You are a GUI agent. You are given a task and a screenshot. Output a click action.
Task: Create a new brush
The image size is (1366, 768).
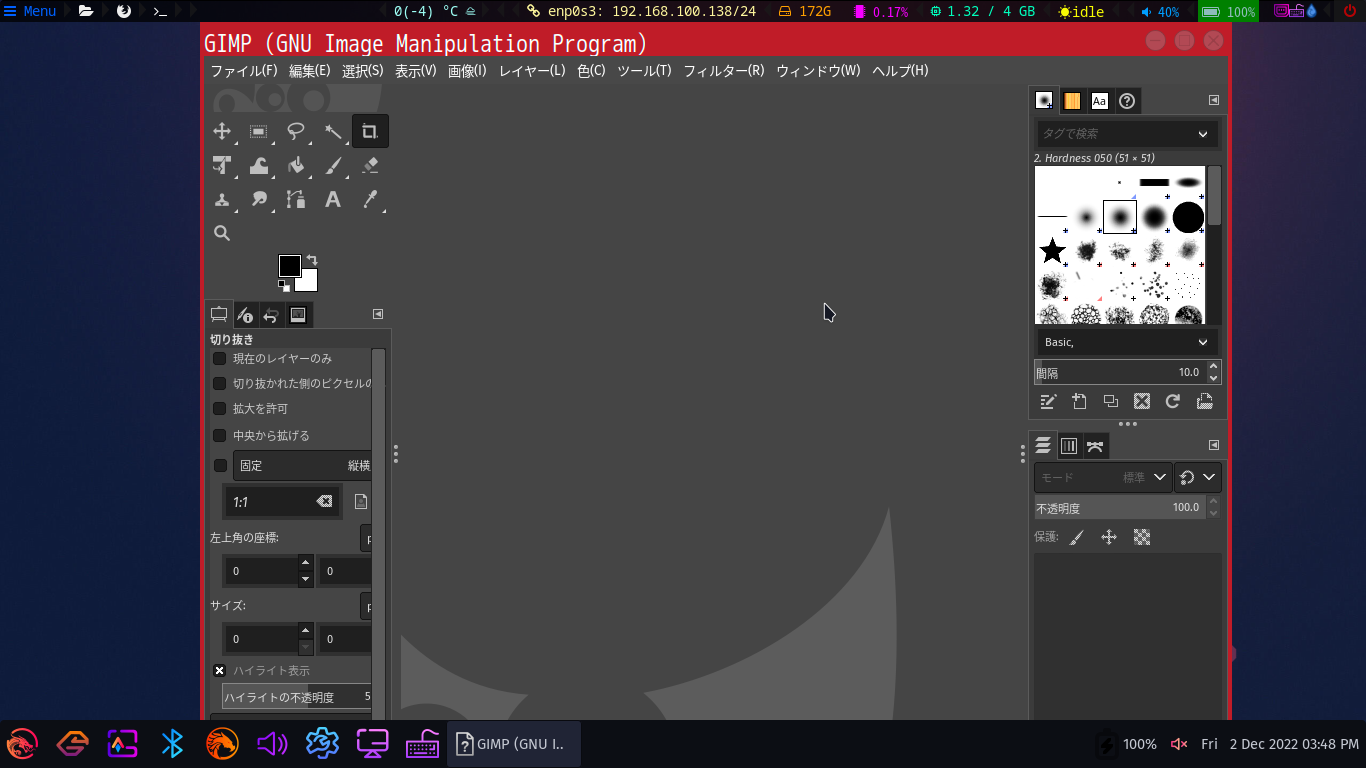coord(1079,401)
